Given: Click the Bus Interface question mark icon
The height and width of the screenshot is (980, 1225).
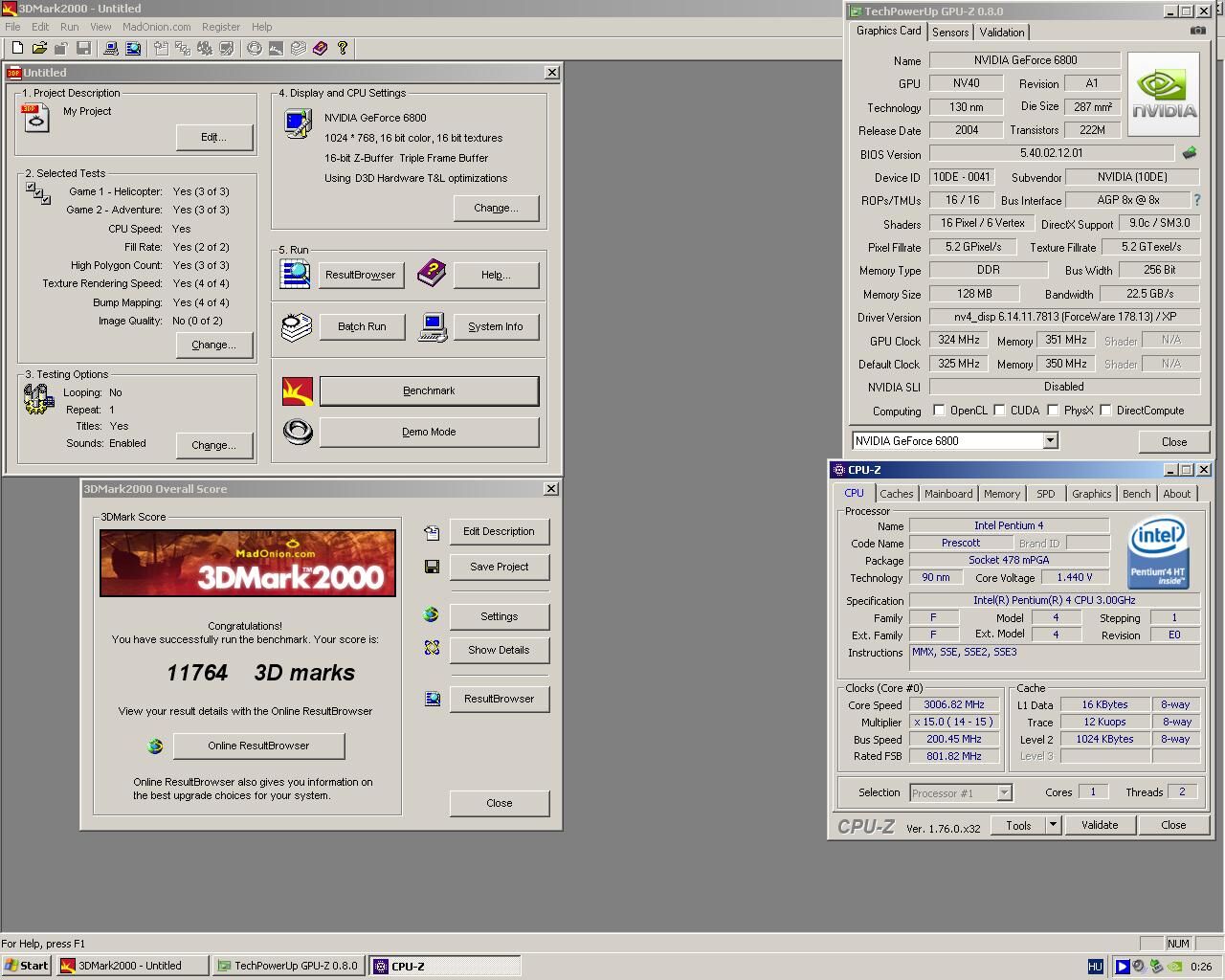Looking at the screenshot, I should tap(1196, 200).
